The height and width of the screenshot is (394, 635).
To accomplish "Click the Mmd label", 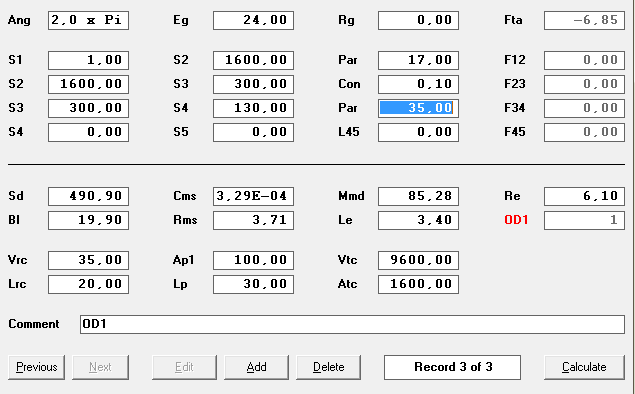I will (x=351, y=196).
